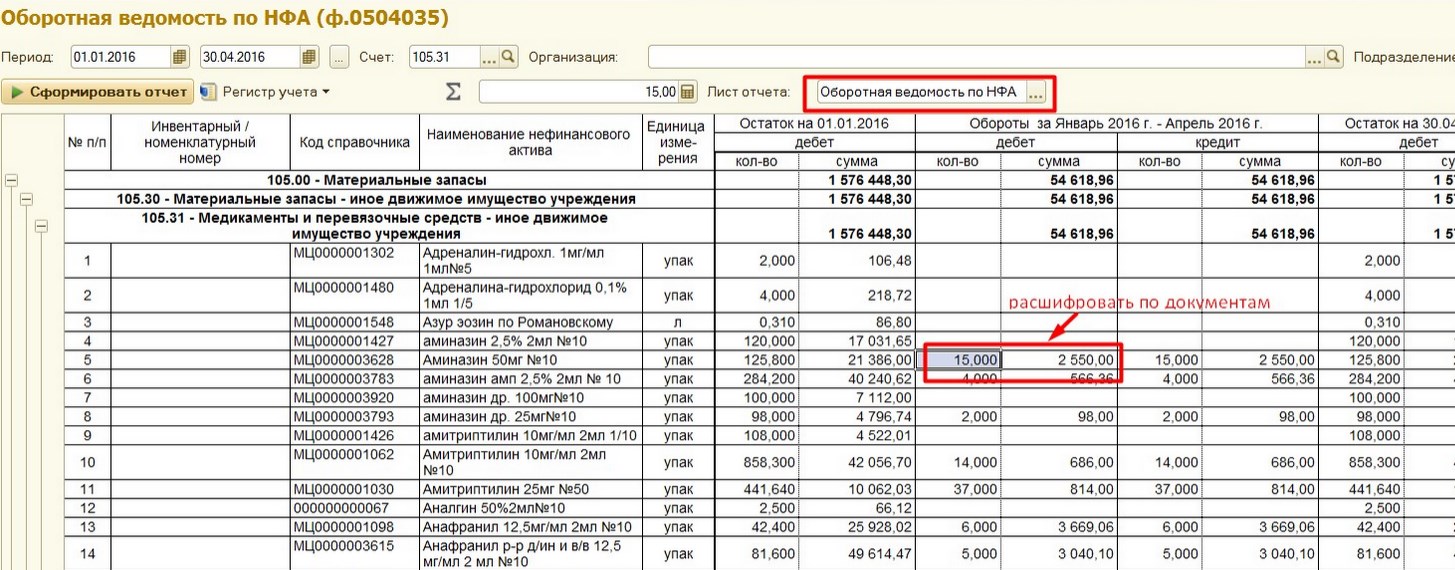Screen dimensions: 1455x570
Task: Open calendar for end date 30.04.2016
Action: (309, 57)
